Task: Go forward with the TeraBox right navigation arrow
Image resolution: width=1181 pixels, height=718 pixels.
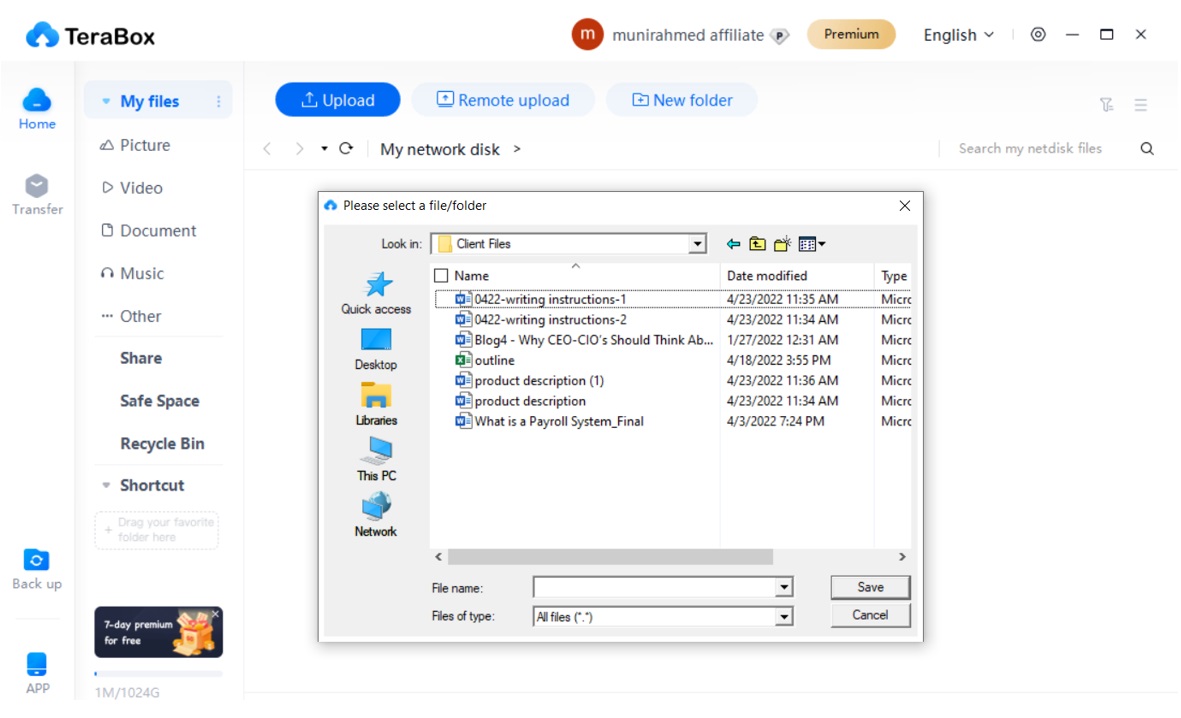Action: 300,149
